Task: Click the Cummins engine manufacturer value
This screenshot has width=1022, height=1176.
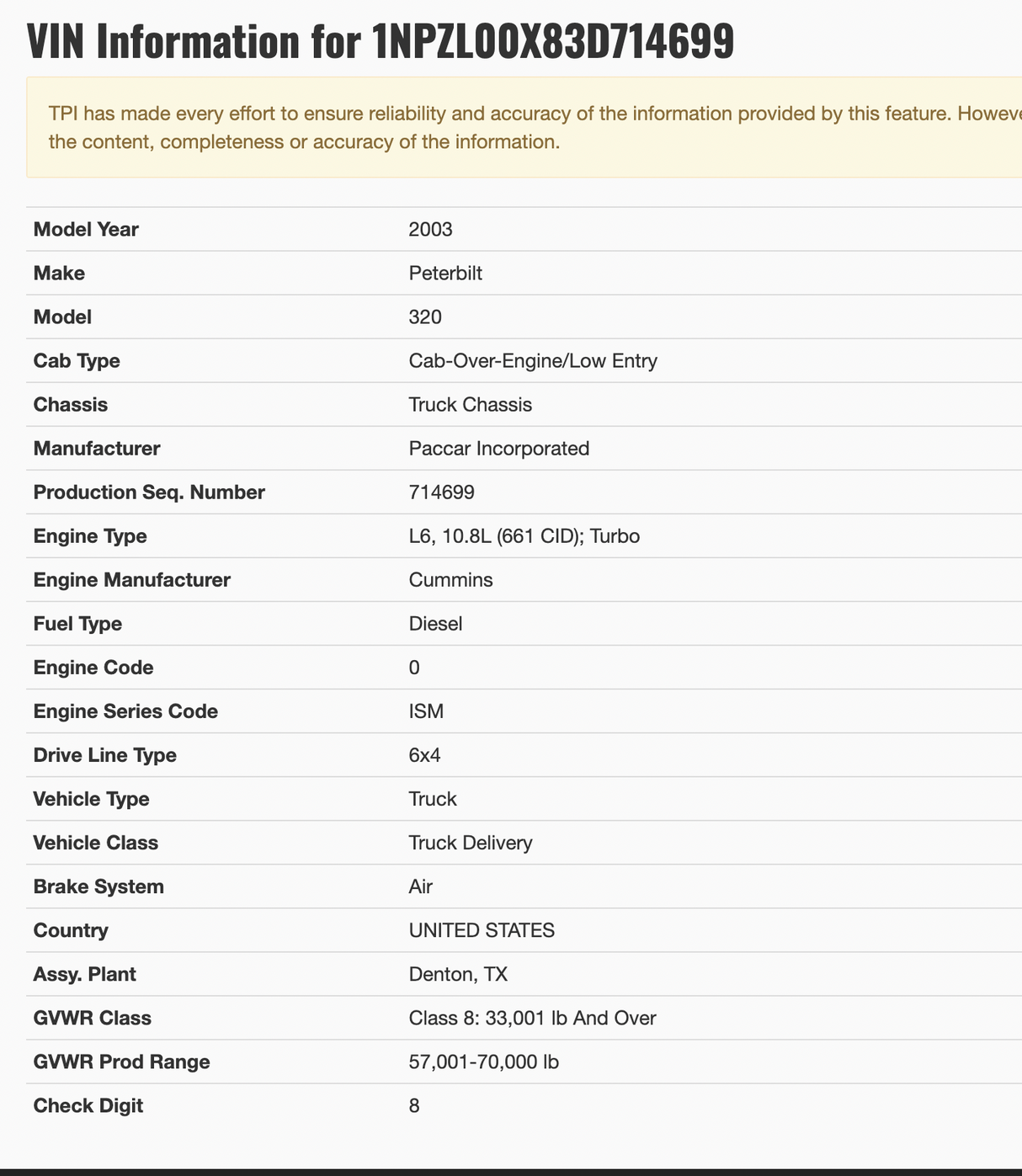Action: pos(450,579)
